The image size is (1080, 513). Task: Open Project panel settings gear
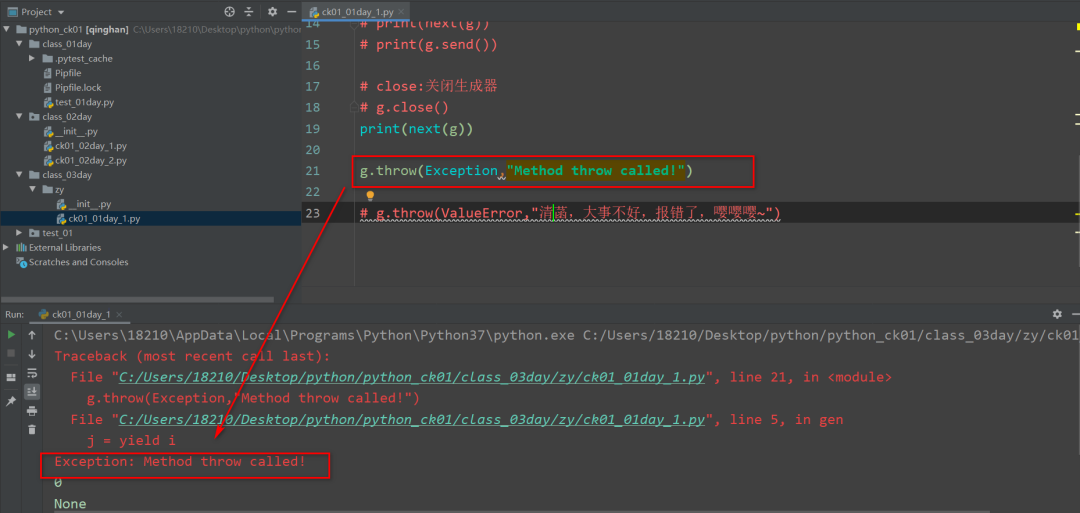coord(272,12)
